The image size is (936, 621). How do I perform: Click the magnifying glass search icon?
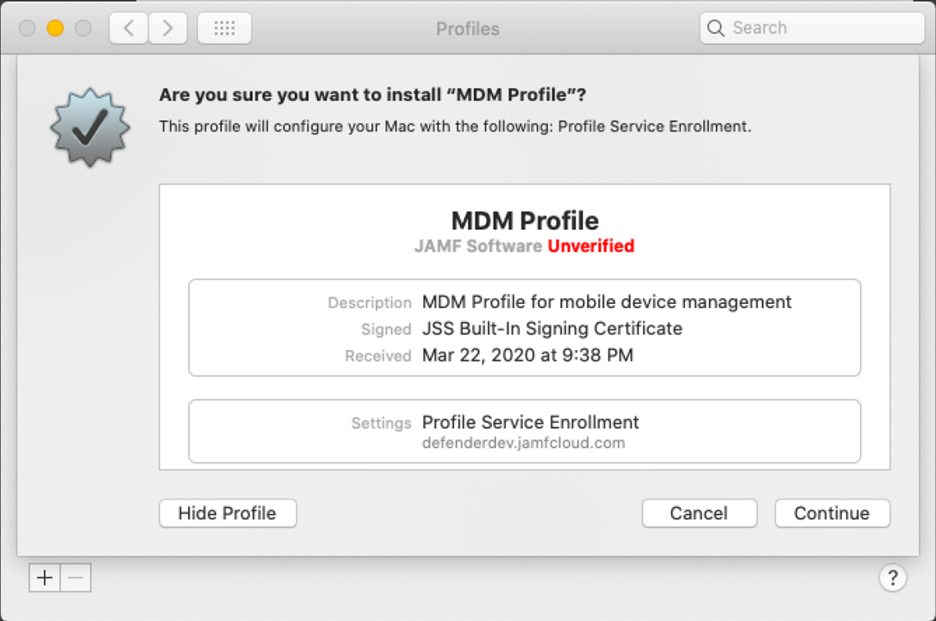coord(716,28)
